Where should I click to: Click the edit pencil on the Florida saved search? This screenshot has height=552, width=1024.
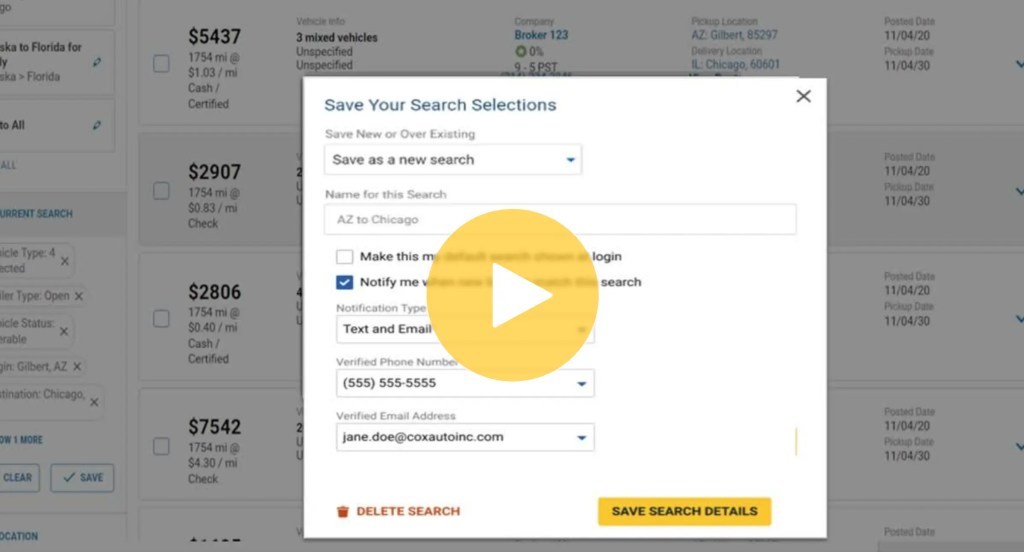pos(97,62)
